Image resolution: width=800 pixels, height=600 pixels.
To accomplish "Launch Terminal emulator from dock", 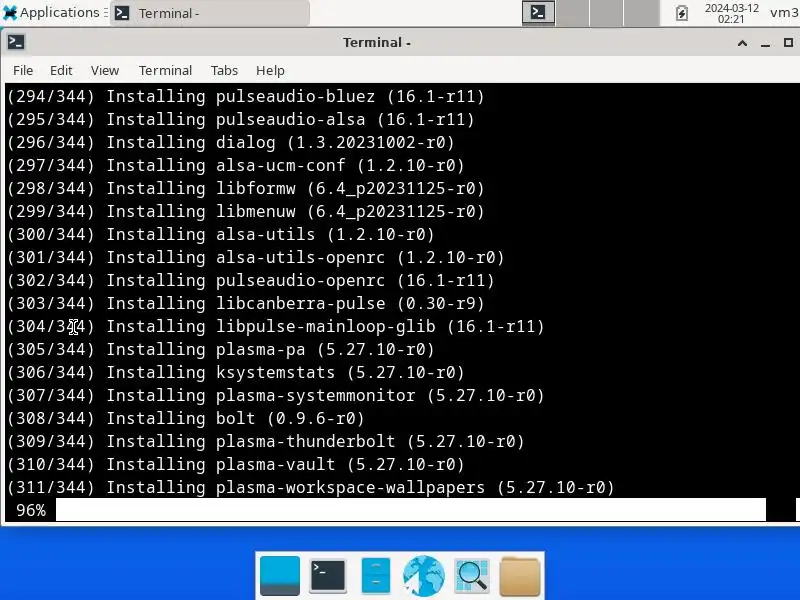I will (328, 576).
